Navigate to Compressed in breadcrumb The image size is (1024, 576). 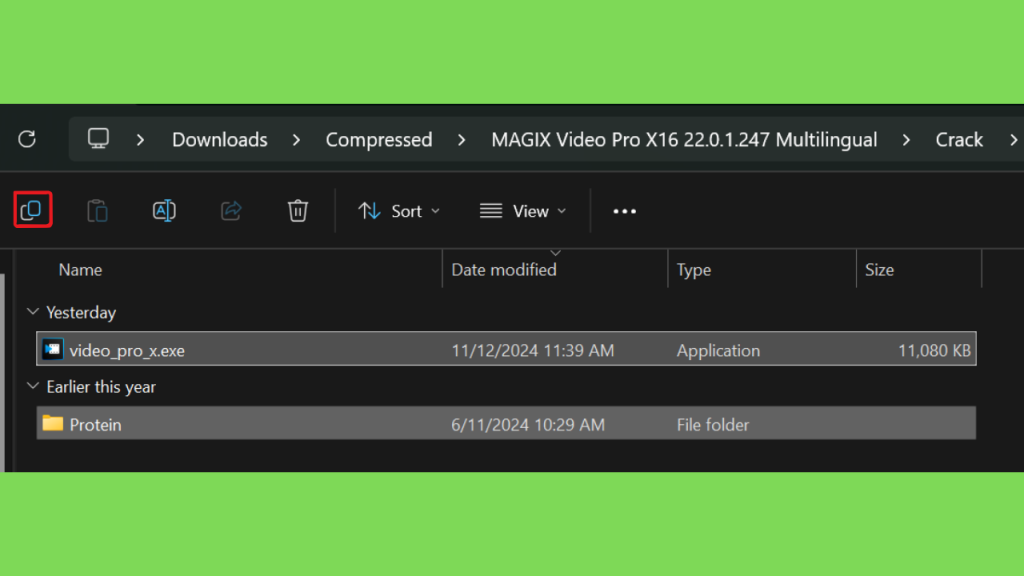[379, 140]
